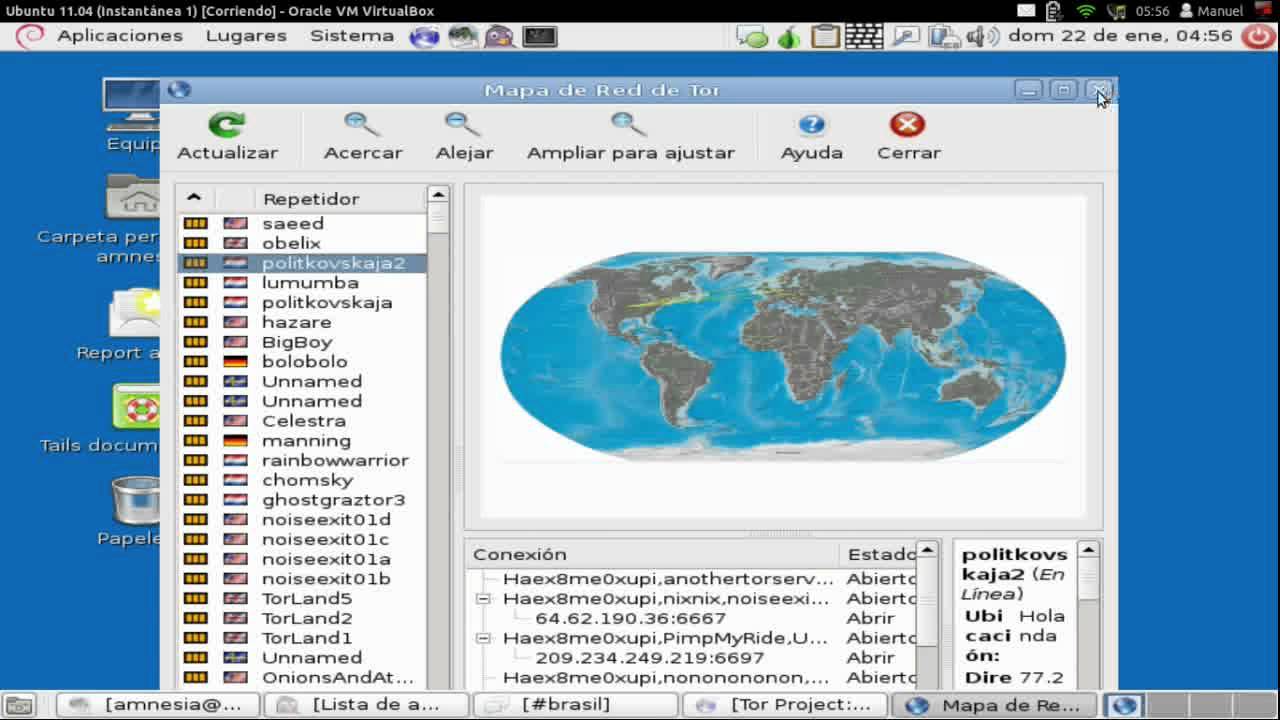
Task: Click the Actualizar refresh icon
Action: (227, 125)
